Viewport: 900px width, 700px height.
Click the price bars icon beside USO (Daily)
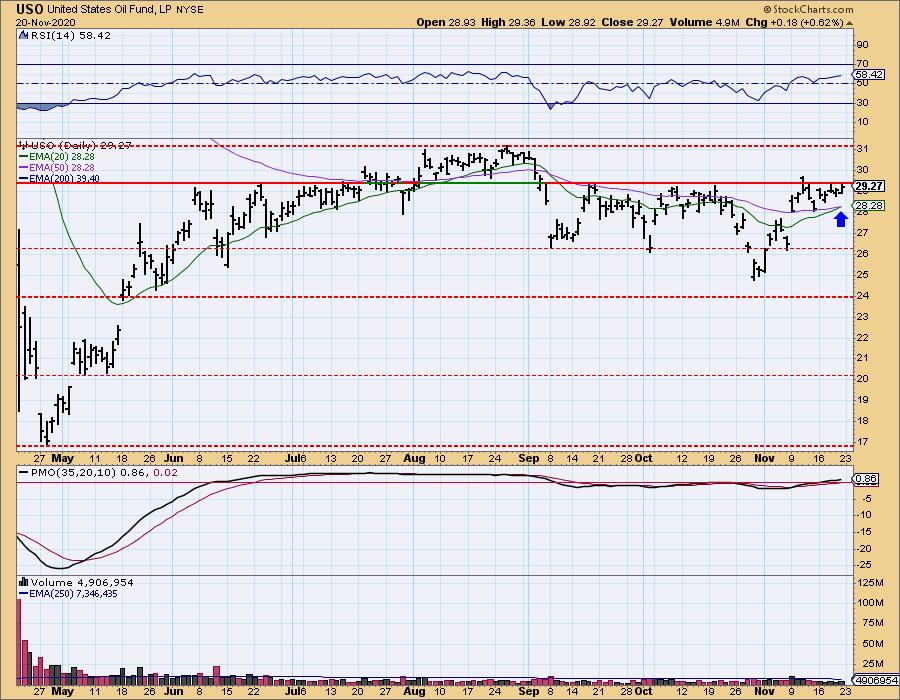pyautogui.click(x=23, y=145)
